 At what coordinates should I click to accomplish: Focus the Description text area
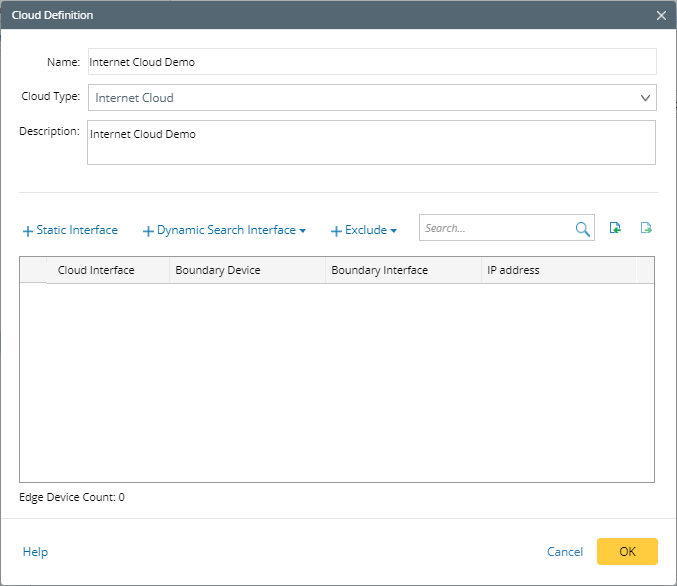372,142
